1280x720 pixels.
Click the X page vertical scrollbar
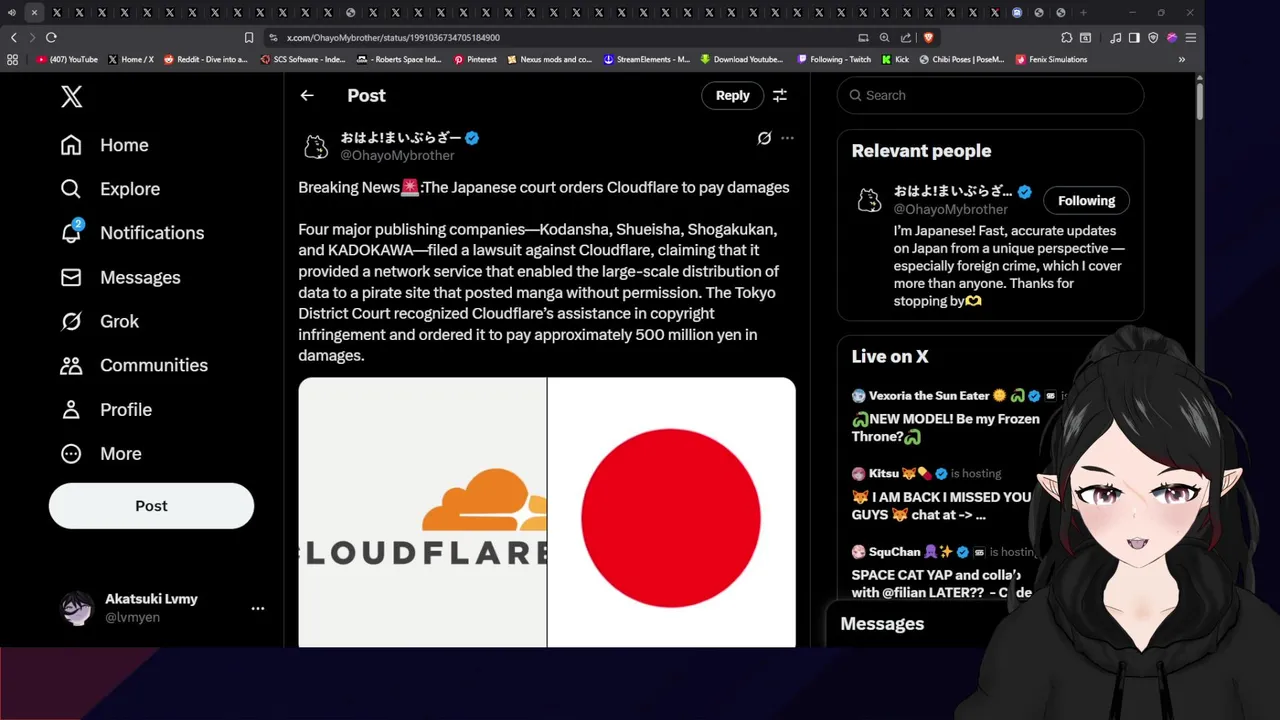point(1199,100)
